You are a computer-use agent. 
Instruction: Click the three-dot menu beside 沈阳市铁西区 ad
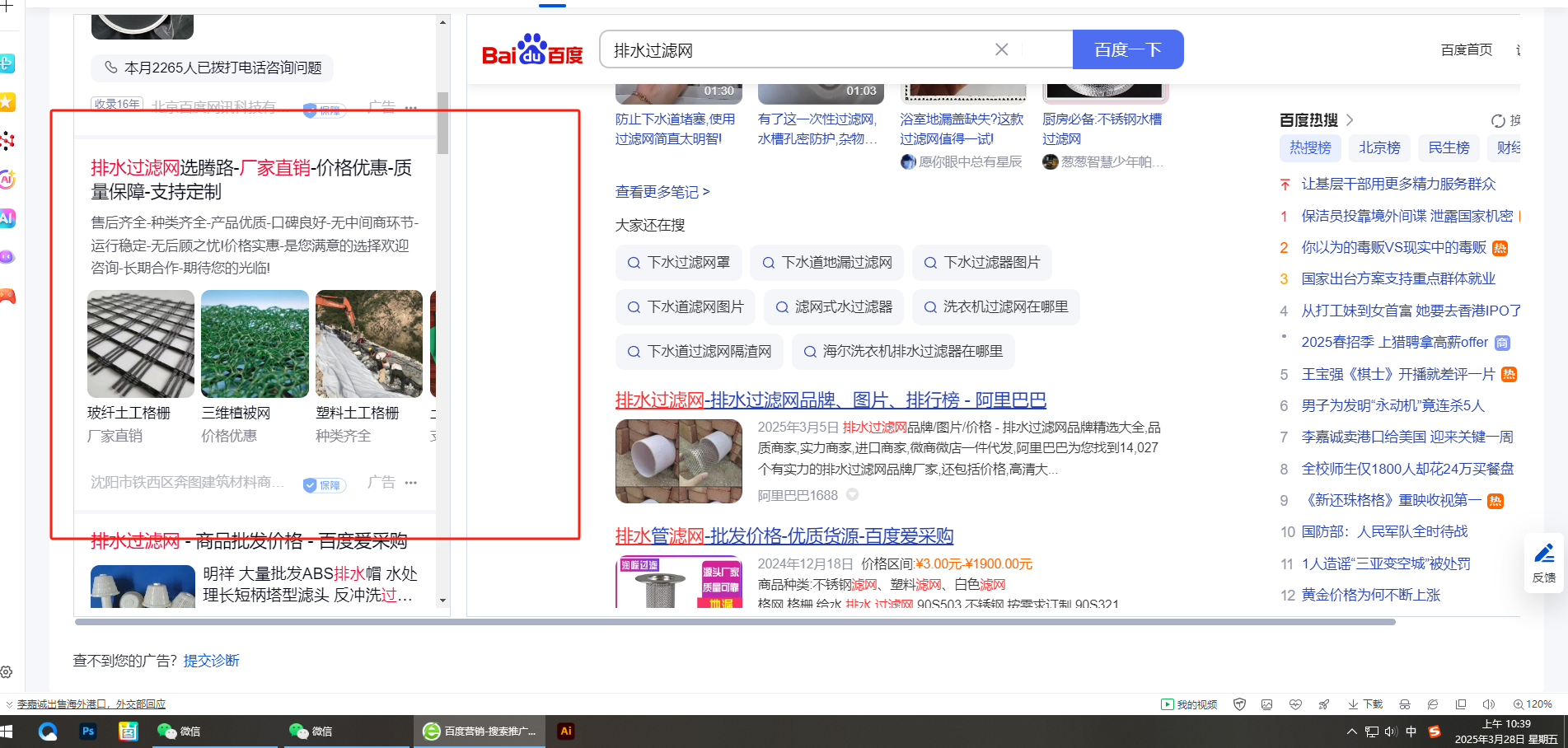(411, 483)
